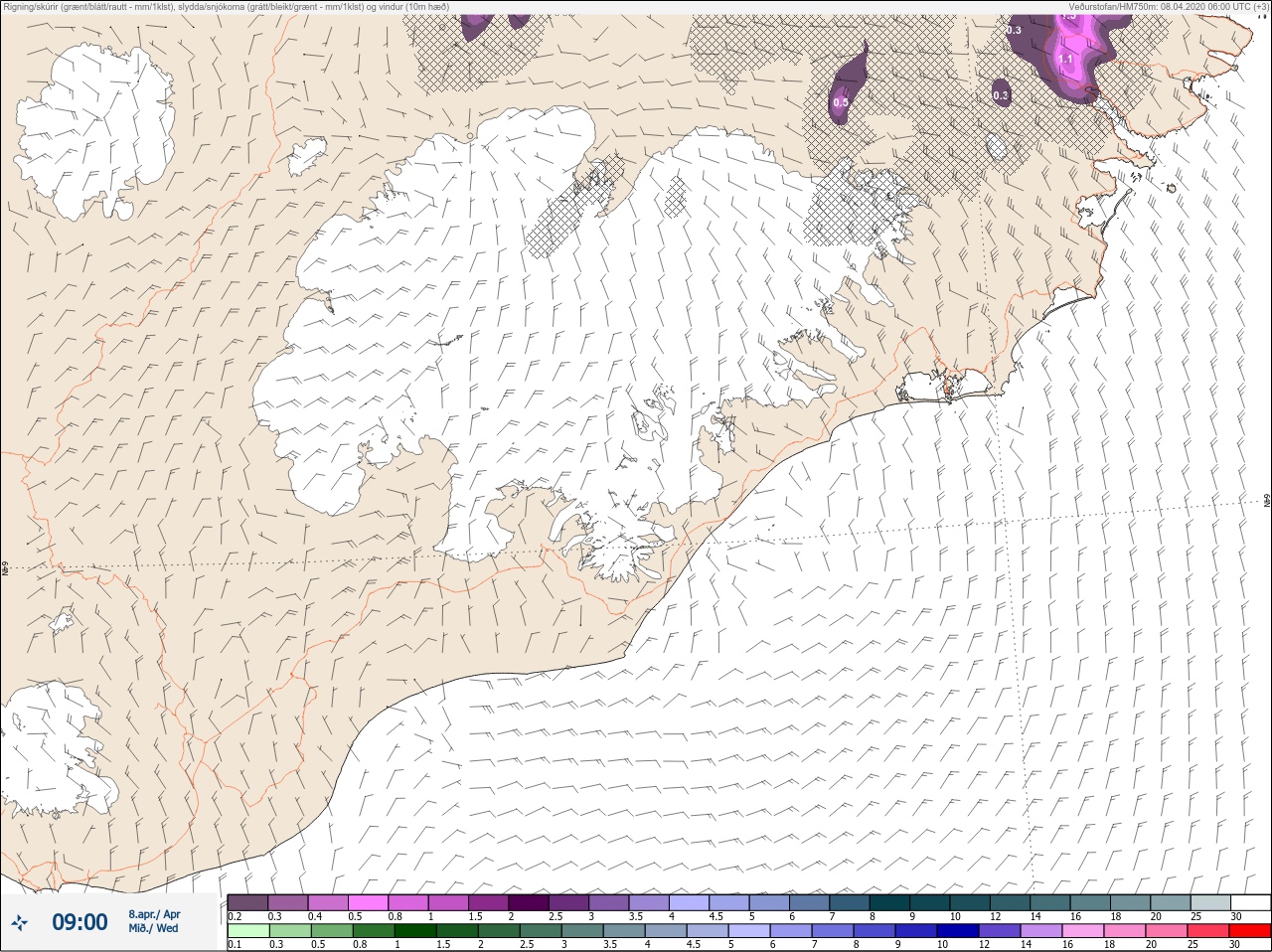1272x952 pixels.
Task: Click the '0.4' value label in the upper legend
Action: [x=315, y=916]
